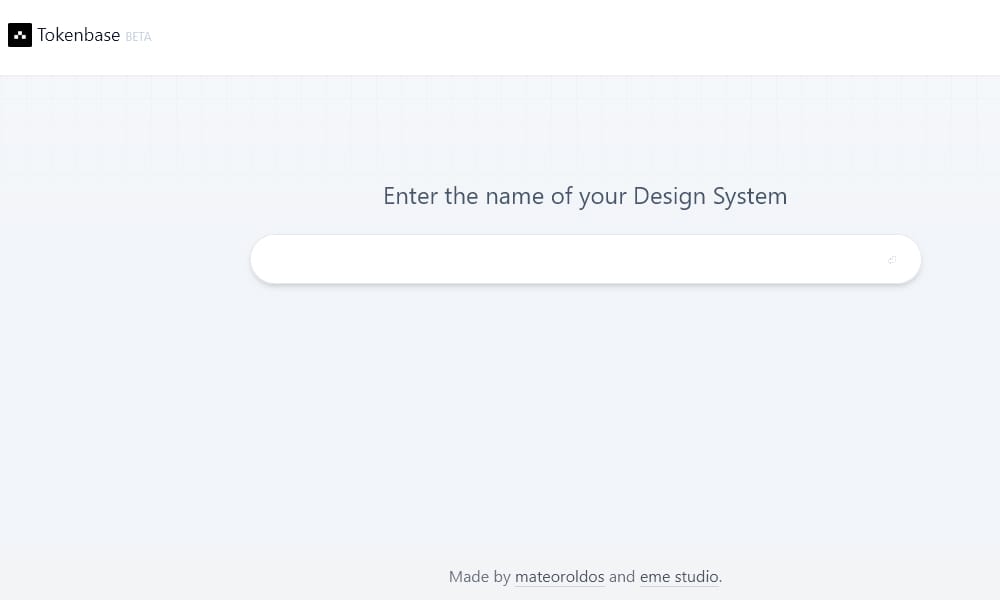Click the underlined mateoroldos credit
This screenshot has width=1000, height=600.
[x=559, y=576]
